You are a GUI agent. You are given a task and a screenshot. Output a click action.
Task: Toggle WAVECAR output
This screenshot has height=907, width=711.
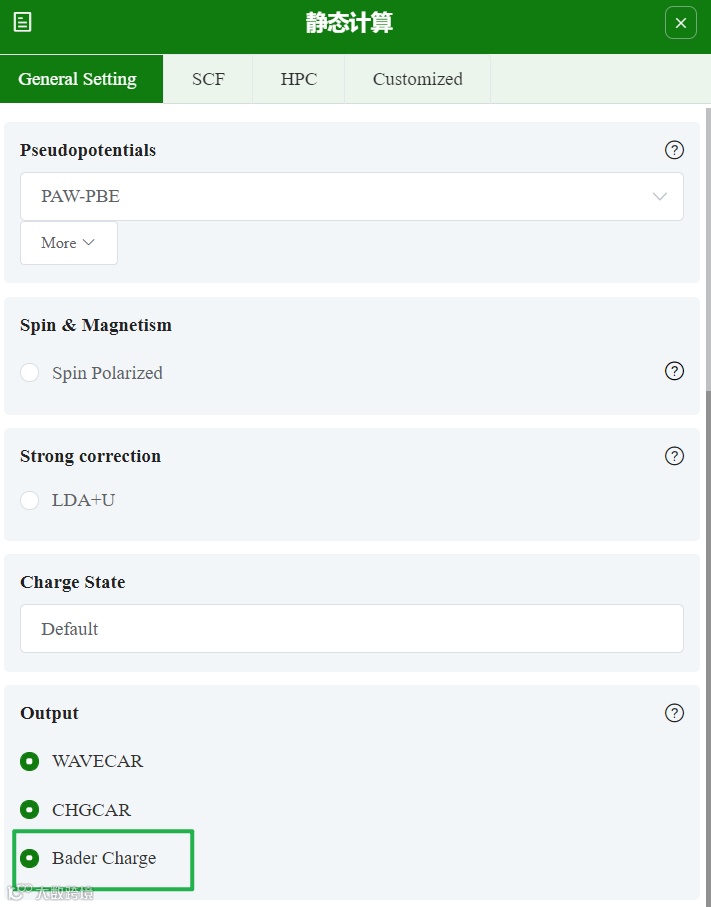(x=30, y=761)
